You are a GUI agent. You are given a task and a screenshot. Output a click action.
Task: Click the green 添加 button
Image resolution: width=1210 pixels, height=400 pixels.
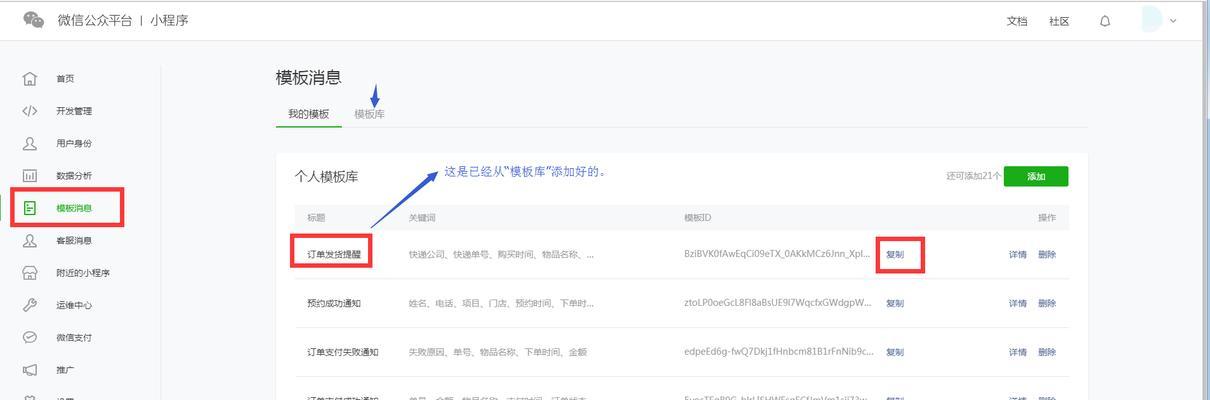point(1036,176)
